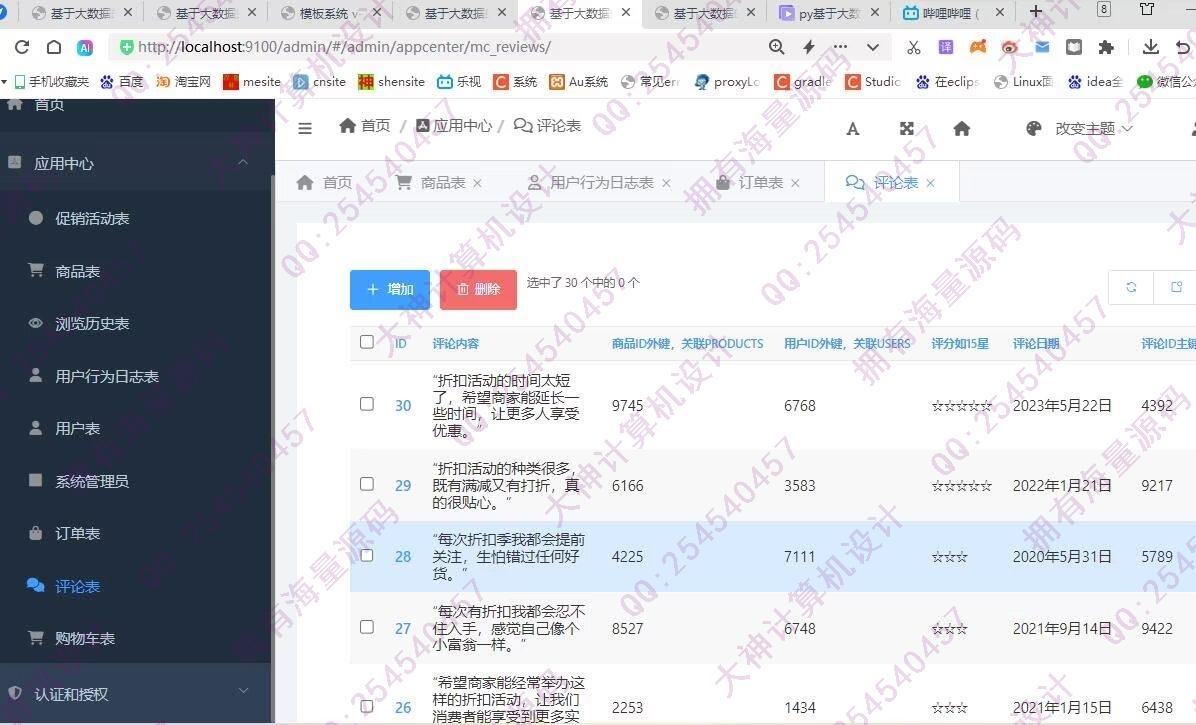The height and width of the screenshot is (725, 1196).
Task: Open the 改变主题 theme dropdown
Action: pos(1084,129)
